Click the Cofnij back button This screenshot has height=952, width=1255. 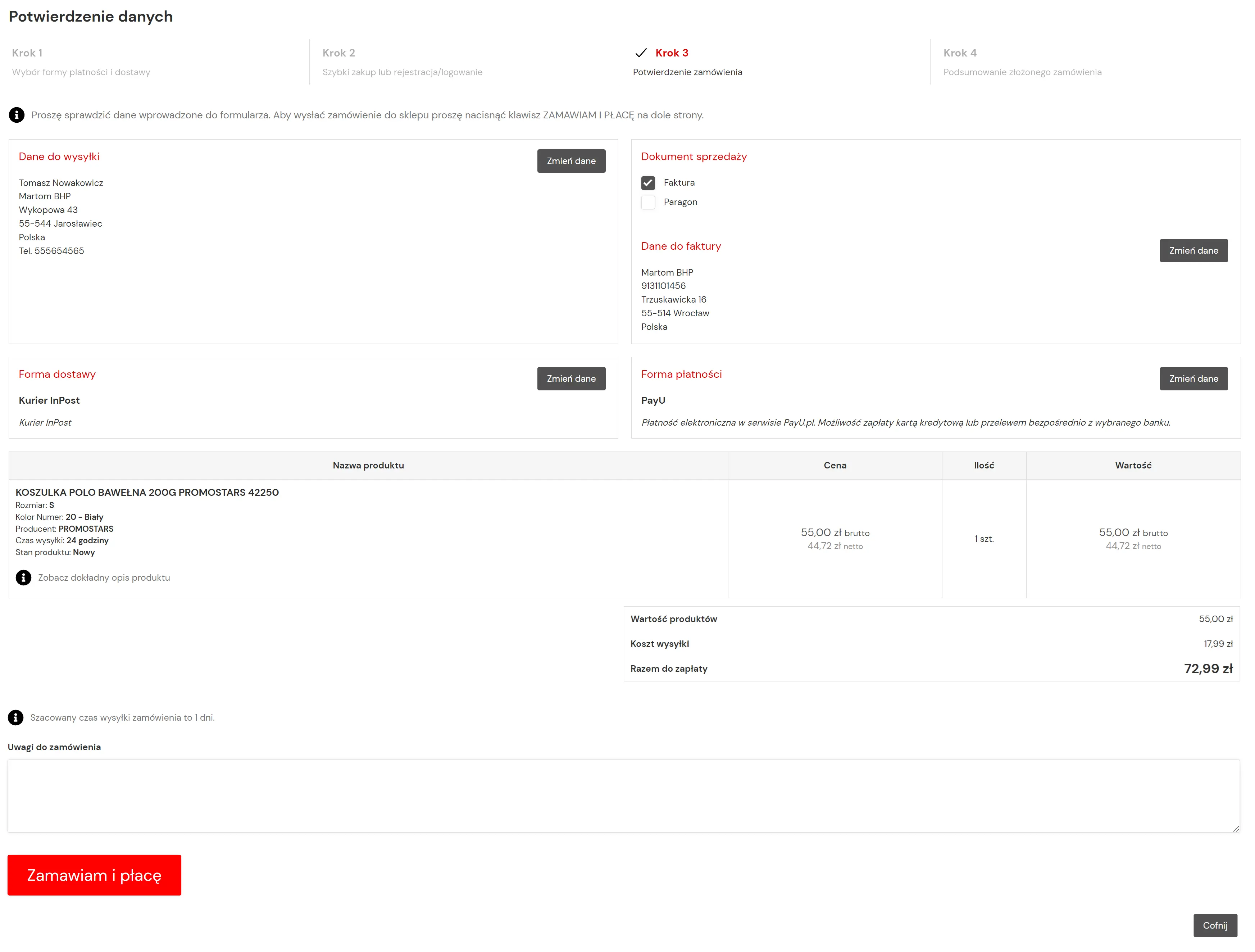1215,925
